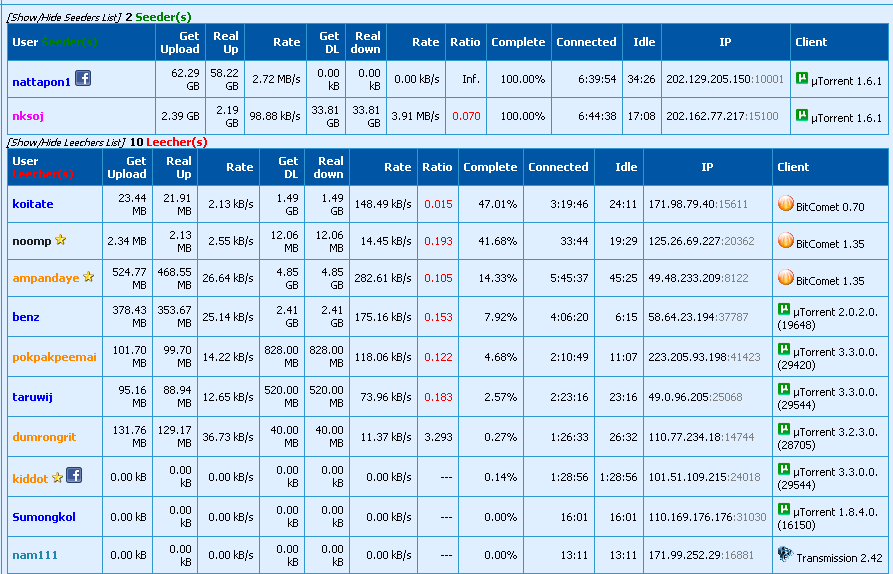Screen dimensions: 893x574
Task: Click the '2 Seeder(s)' heading text
Action: point(158,17)
